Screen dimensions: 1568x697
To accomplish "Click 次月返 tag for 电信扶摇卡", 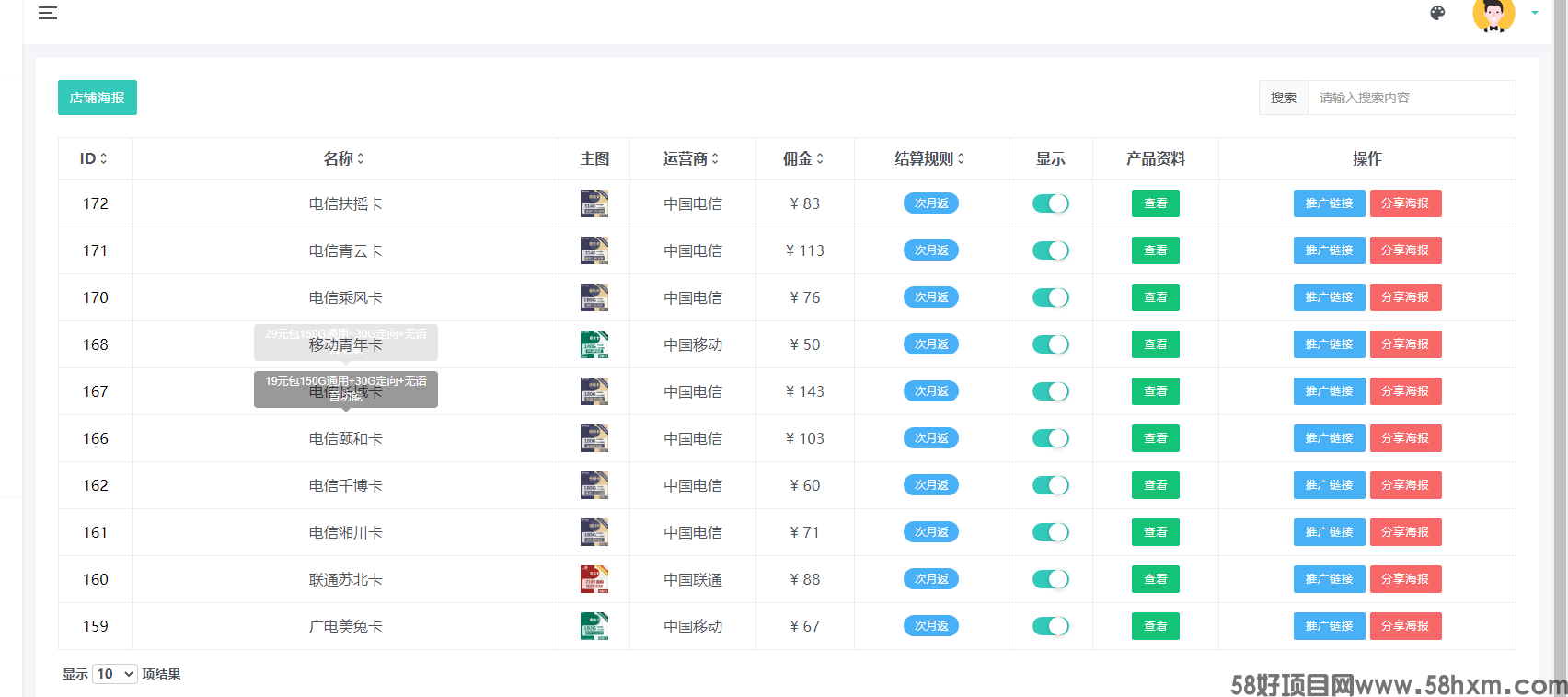I will pyautogui.click(x=931, y=203).
